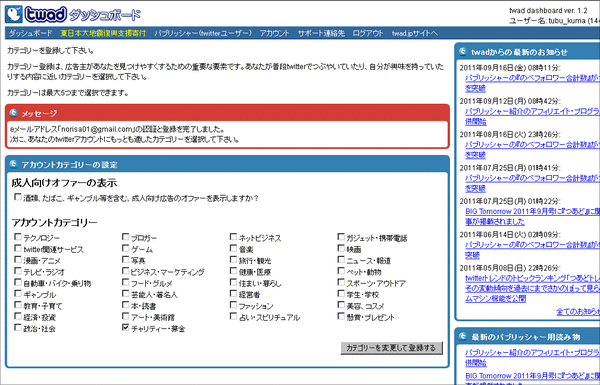
Task: Check the ギャンブル category
Action: pos(18,293)
